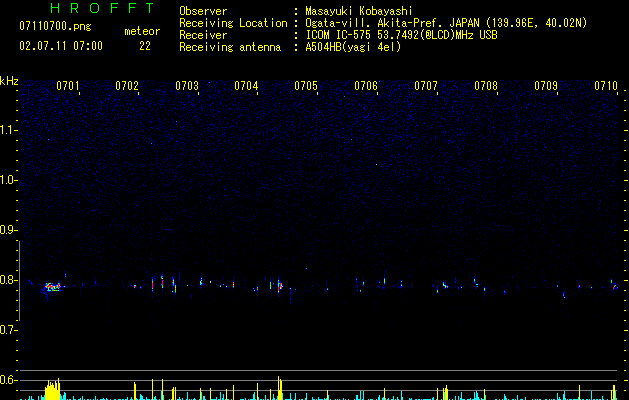Viewport: 629px width, 400px height.
Task: Click the 1.1 kHz axis value
Action: pos(8,130)
